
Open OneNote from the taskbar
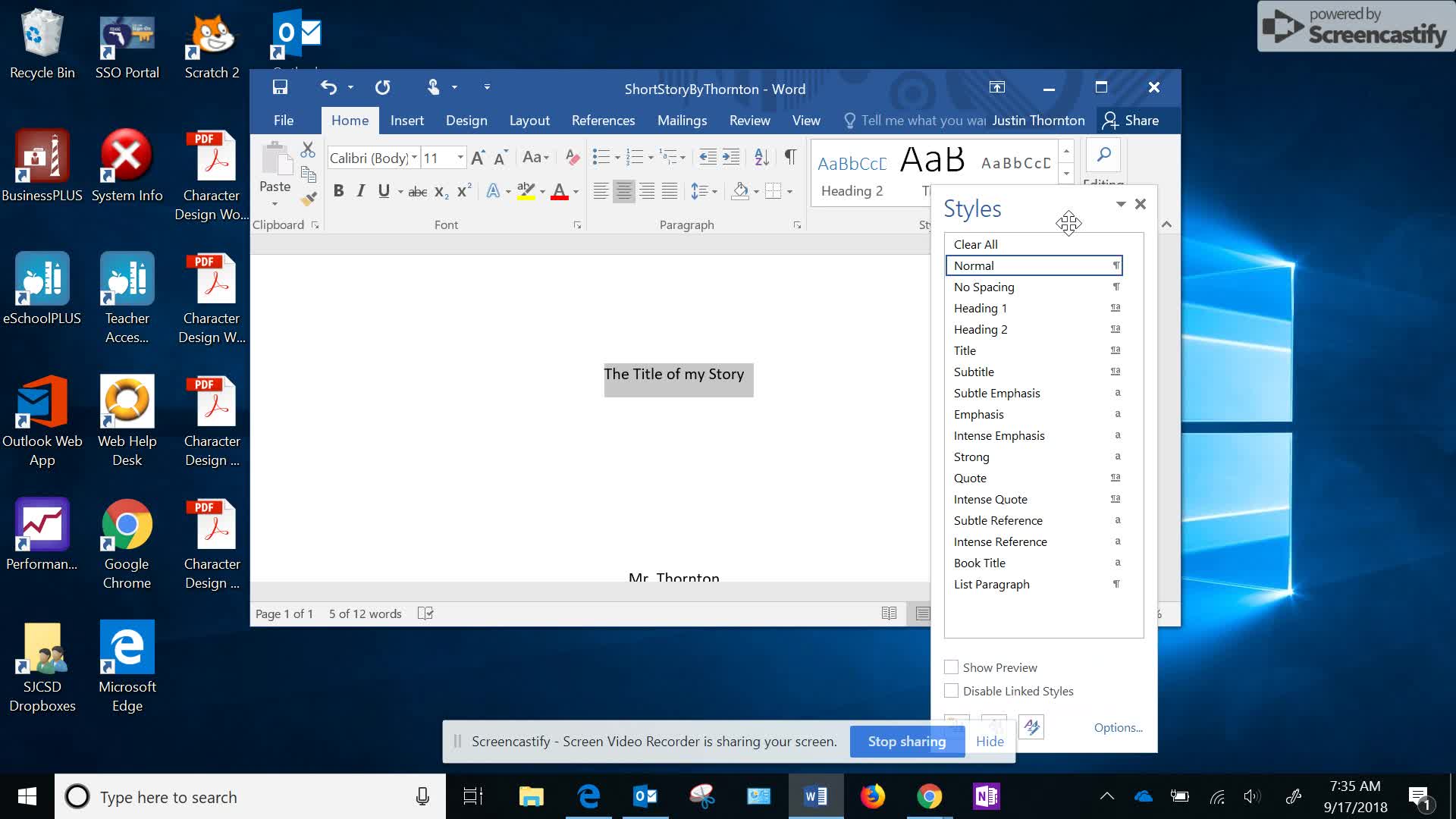pyautogui.click(x=986, y=796)
